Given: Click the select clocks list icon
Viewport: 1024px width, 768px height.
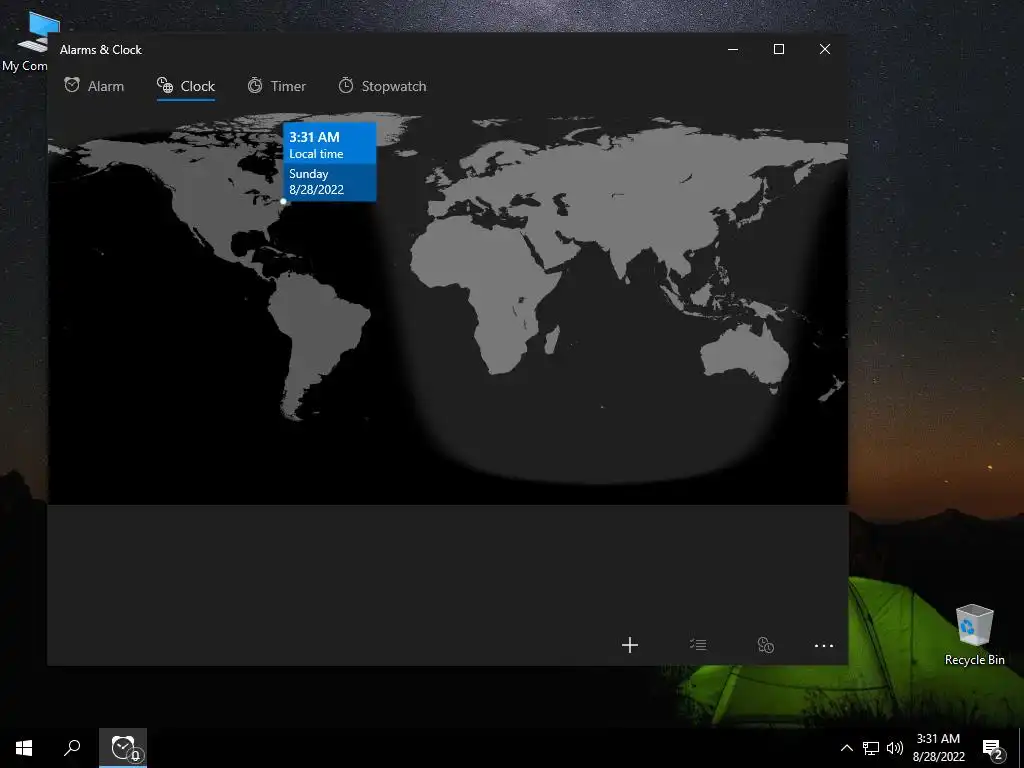Looking at the screenshot, I should [698, 645].
